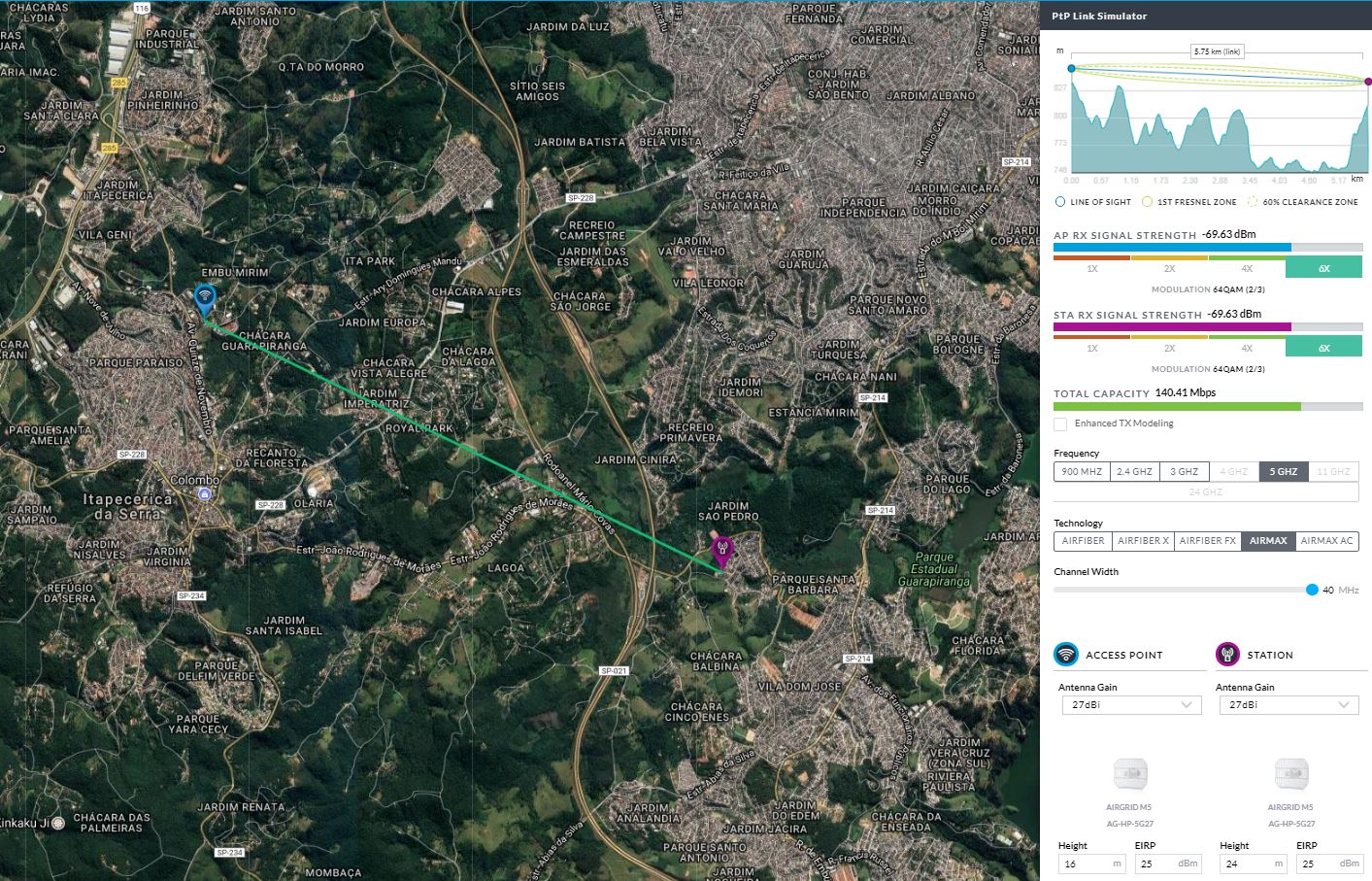Click the 6X rate segment under AP RX

click(1324, 268)
